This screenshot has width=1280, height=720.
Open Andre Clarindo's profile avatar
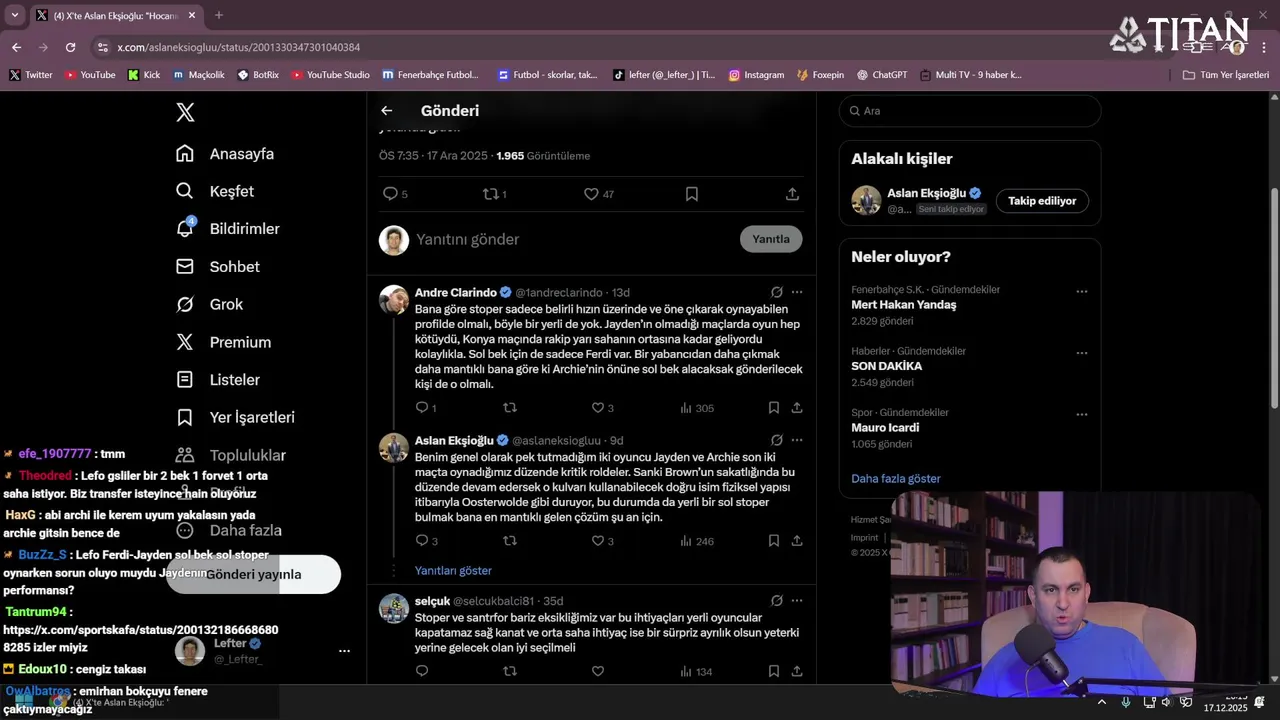click(x=394, y=300)
